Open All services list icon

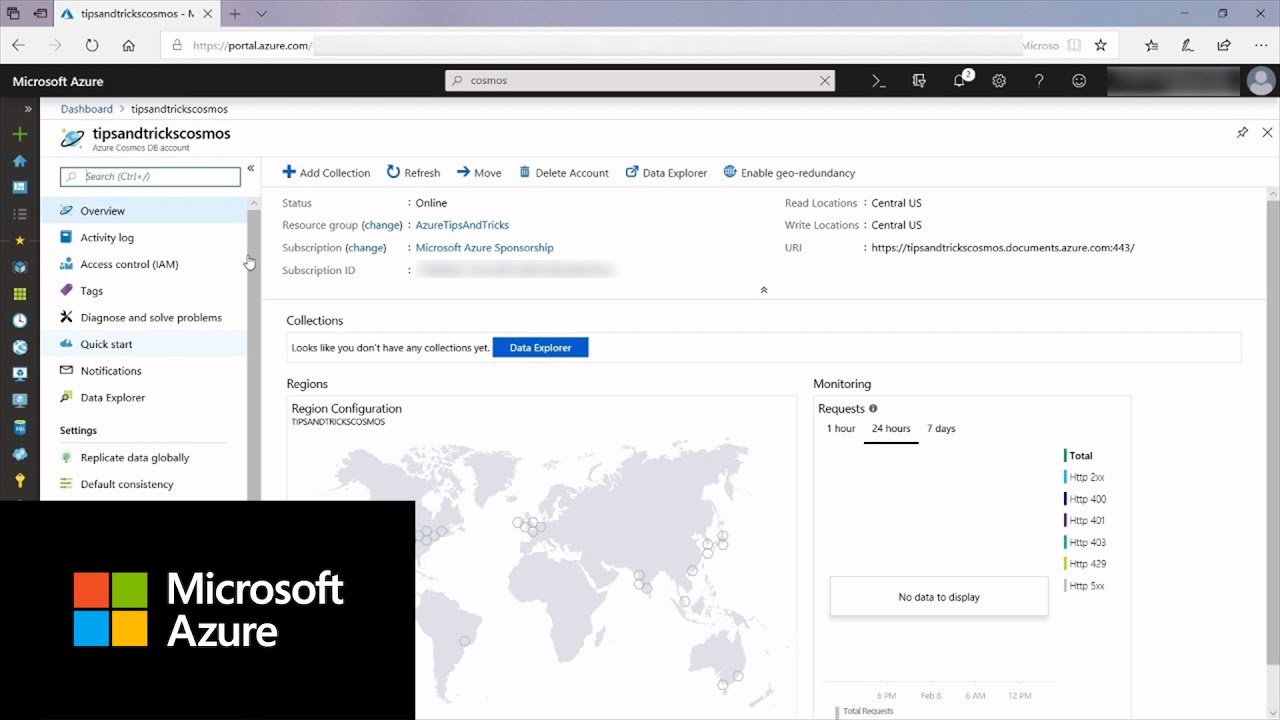coord(19,214)
